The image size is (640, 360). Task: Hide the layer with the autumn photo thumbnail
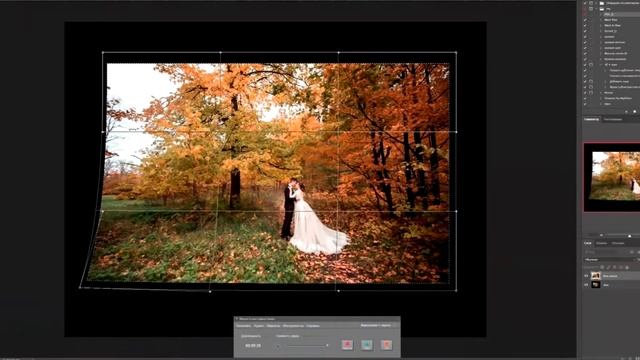pos(587,276)
